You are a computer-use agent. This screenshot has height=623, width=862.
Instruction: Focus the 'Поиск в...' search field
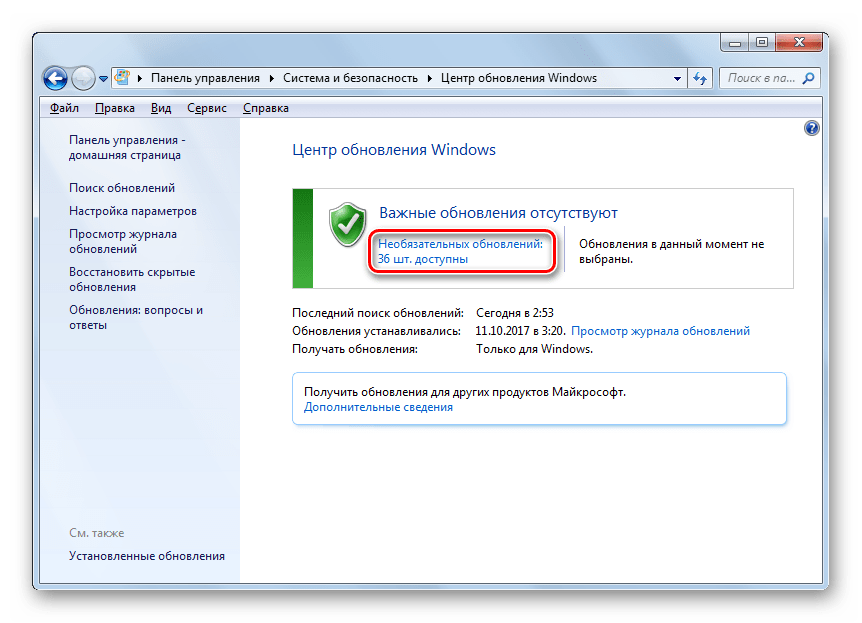760,78
